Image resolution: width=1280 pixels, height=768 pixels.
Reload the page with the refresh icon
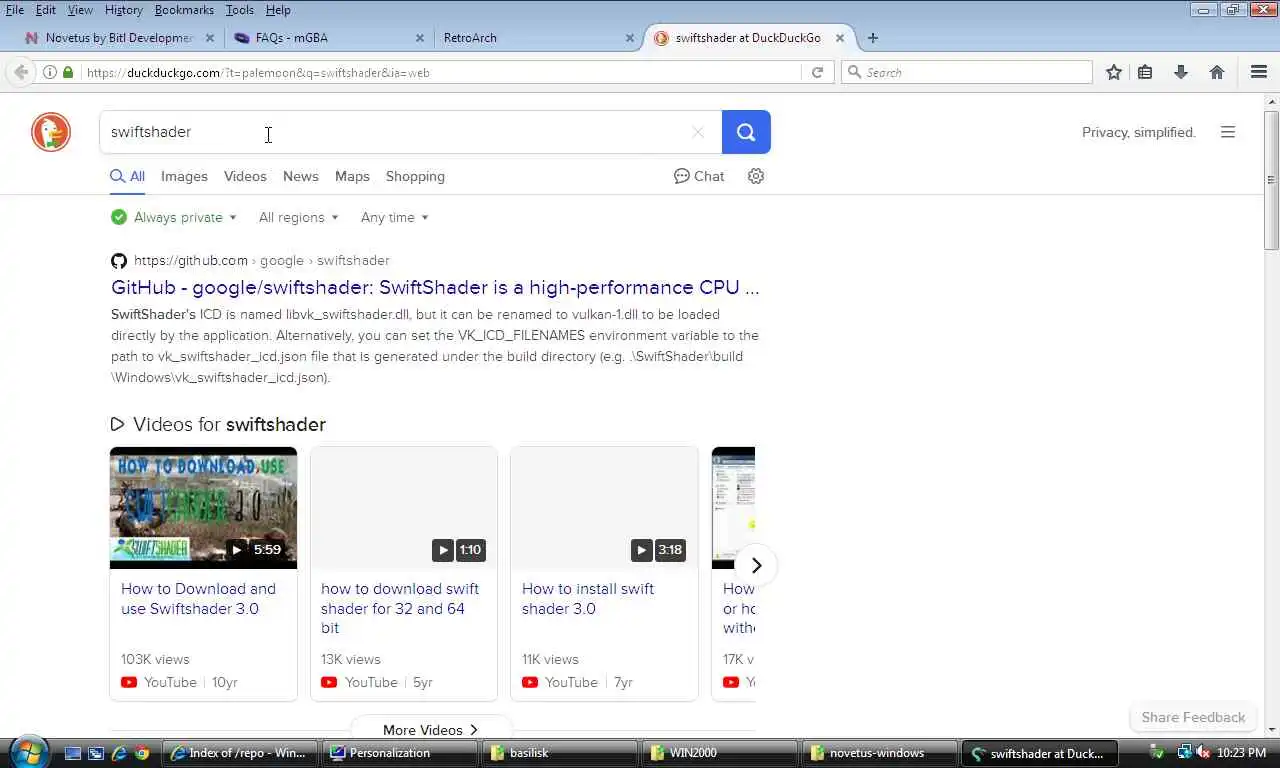(817, 72)
